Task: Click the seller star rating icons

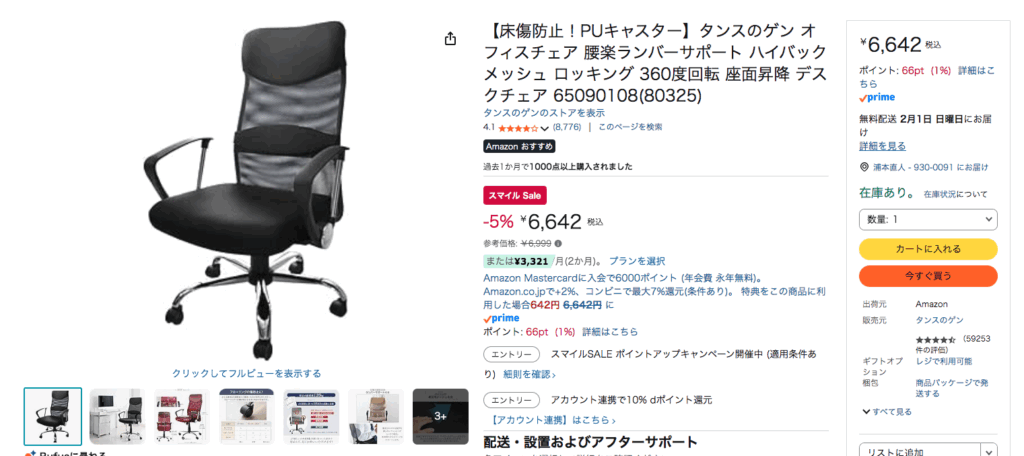Action: point(936,340)
